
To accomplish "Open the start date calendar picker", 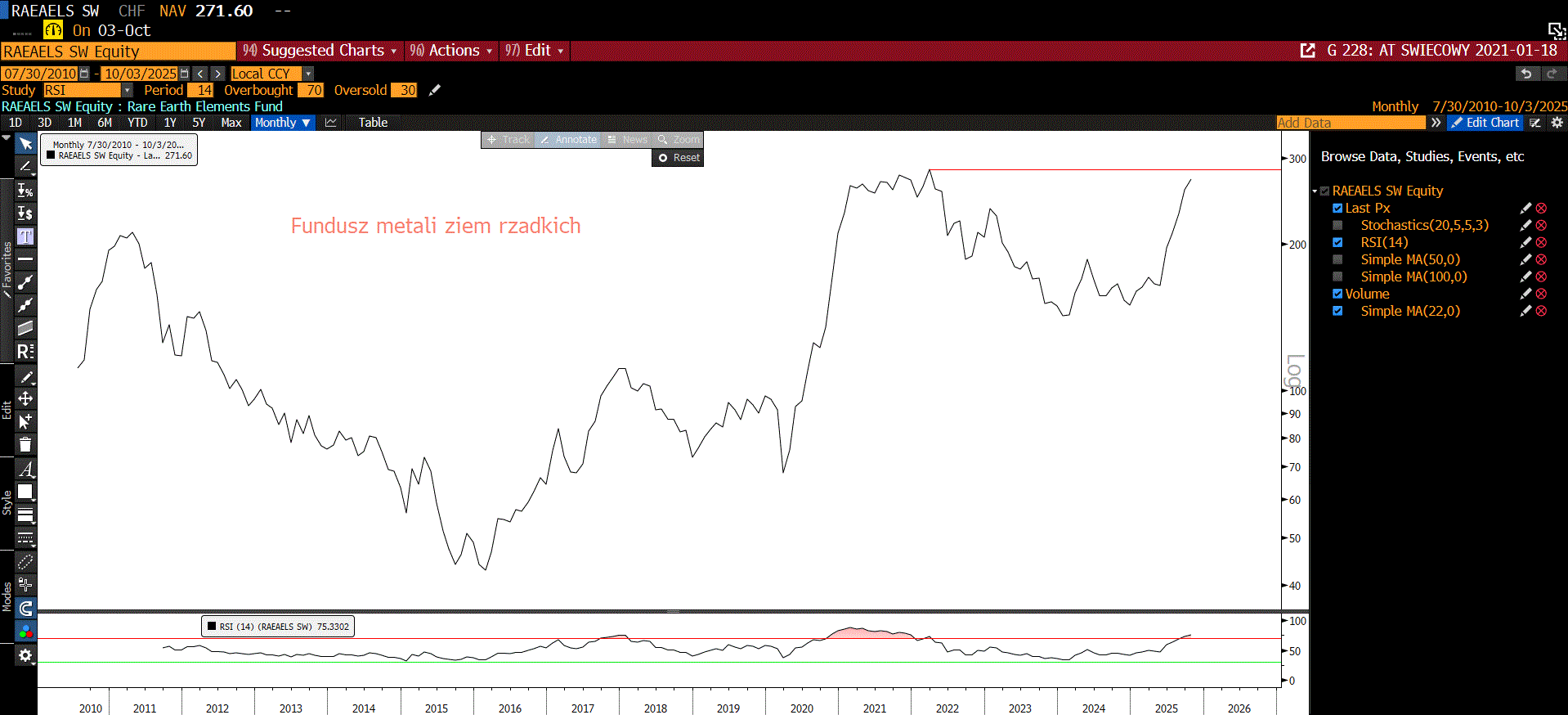I will 84,74.
